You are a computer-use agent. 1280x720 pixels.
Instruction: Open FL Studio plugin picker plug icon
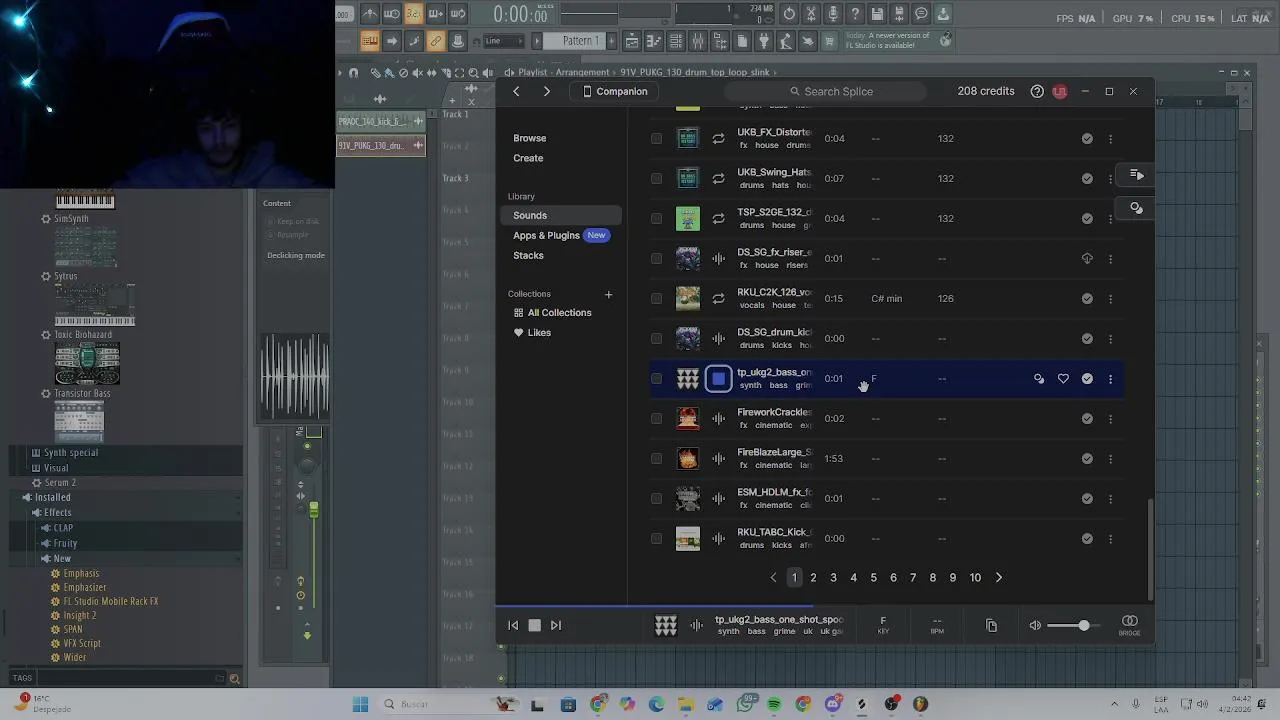coord(764,41)
